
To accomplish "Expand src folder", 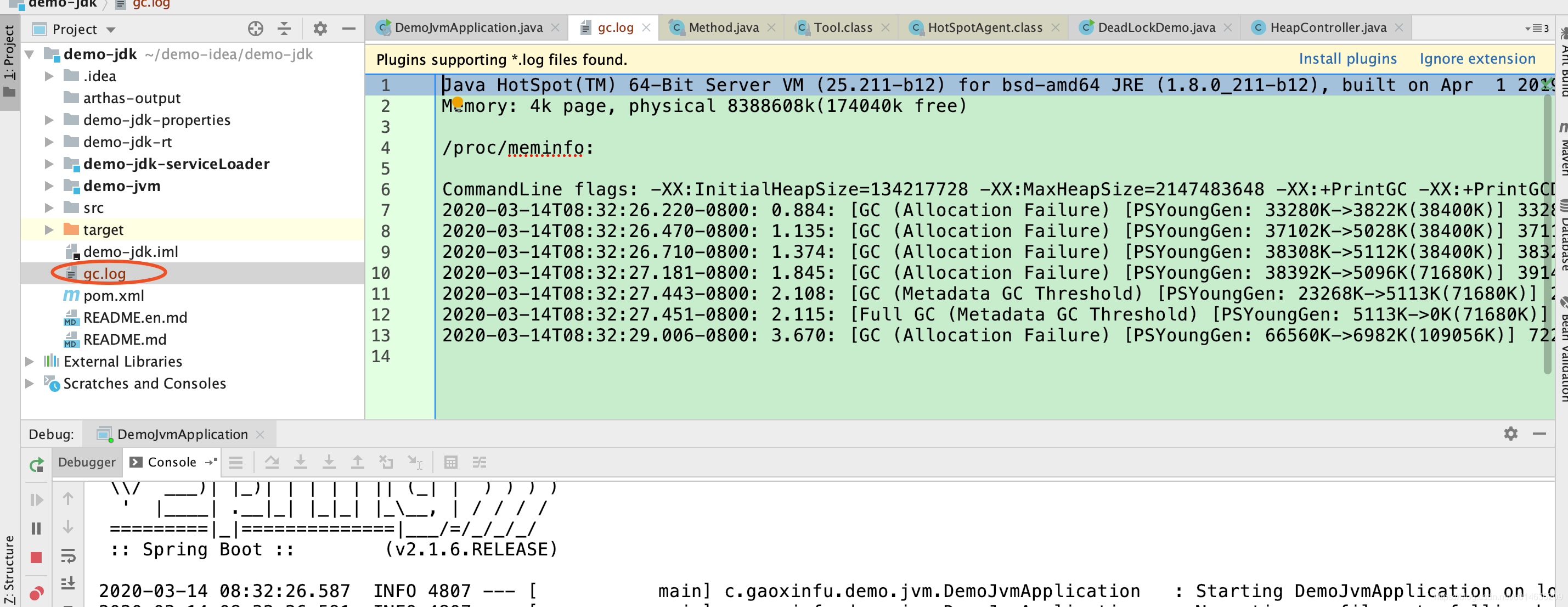I will click(x=49, y=207).
